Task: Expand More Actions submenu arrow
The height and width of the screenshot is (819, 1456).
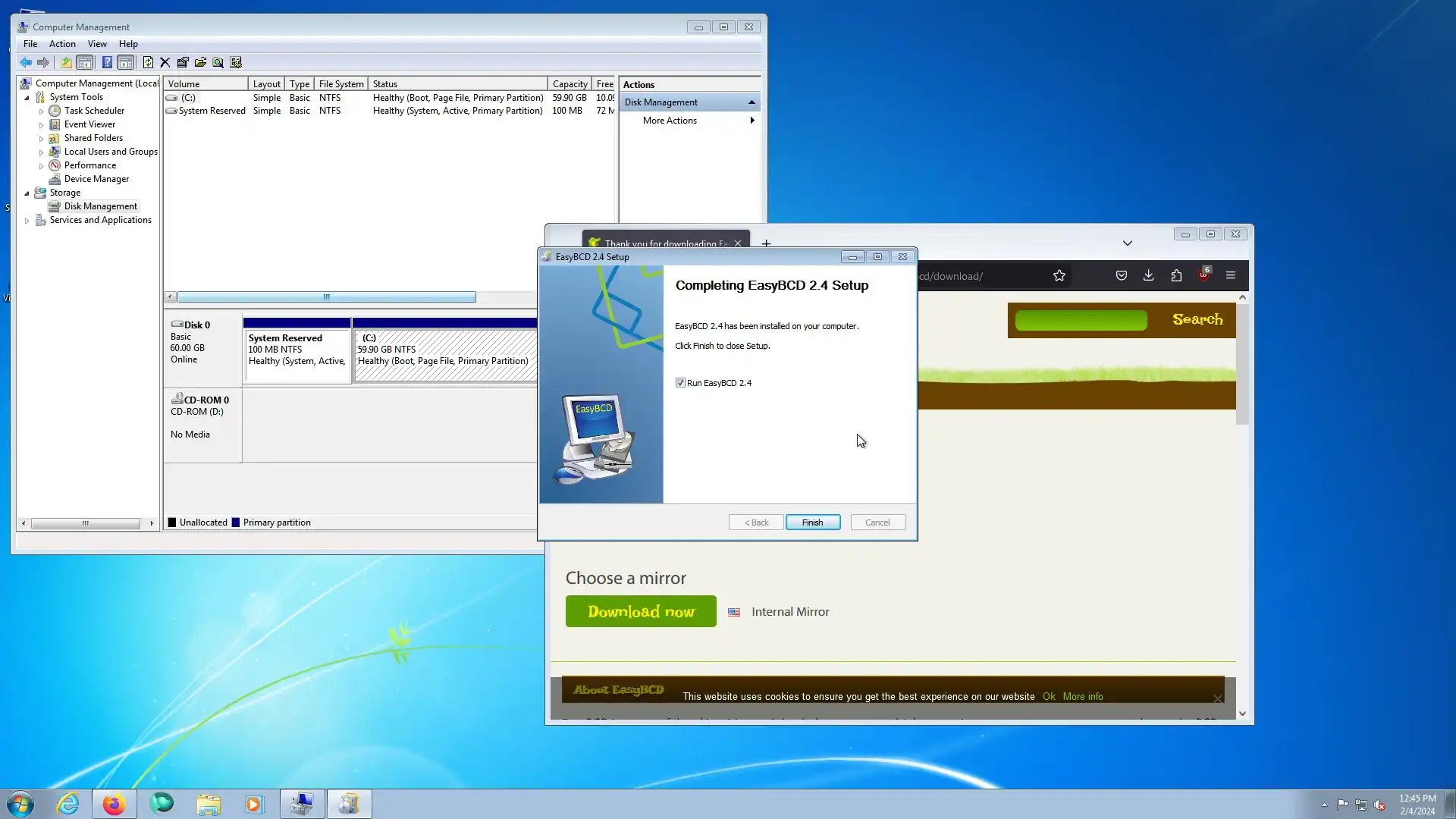Action: coord(752,121)
